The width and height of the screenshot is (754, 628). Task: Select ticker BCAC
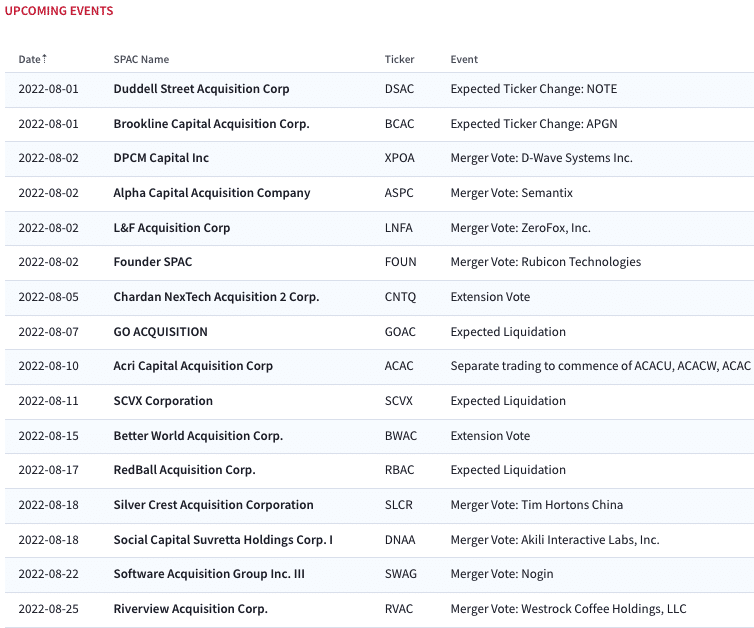[399, 124]
